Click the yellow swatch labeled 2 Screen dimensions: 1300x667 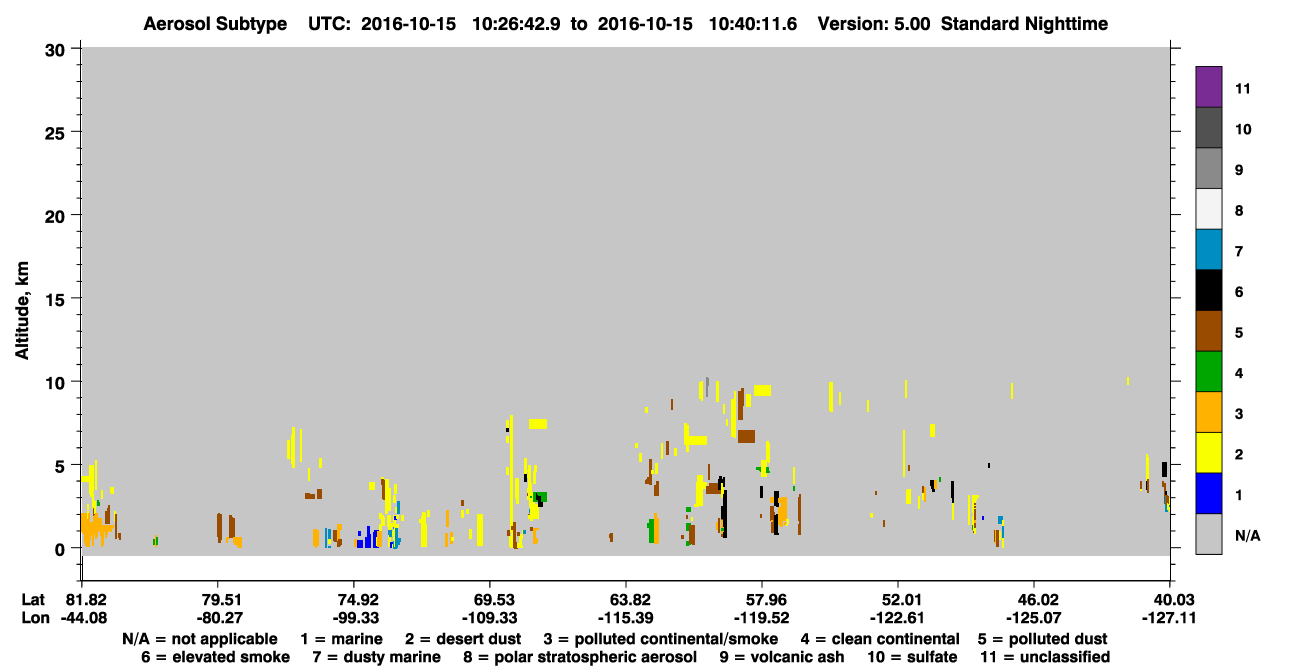pyautogui.click(x=1209, y=453)
